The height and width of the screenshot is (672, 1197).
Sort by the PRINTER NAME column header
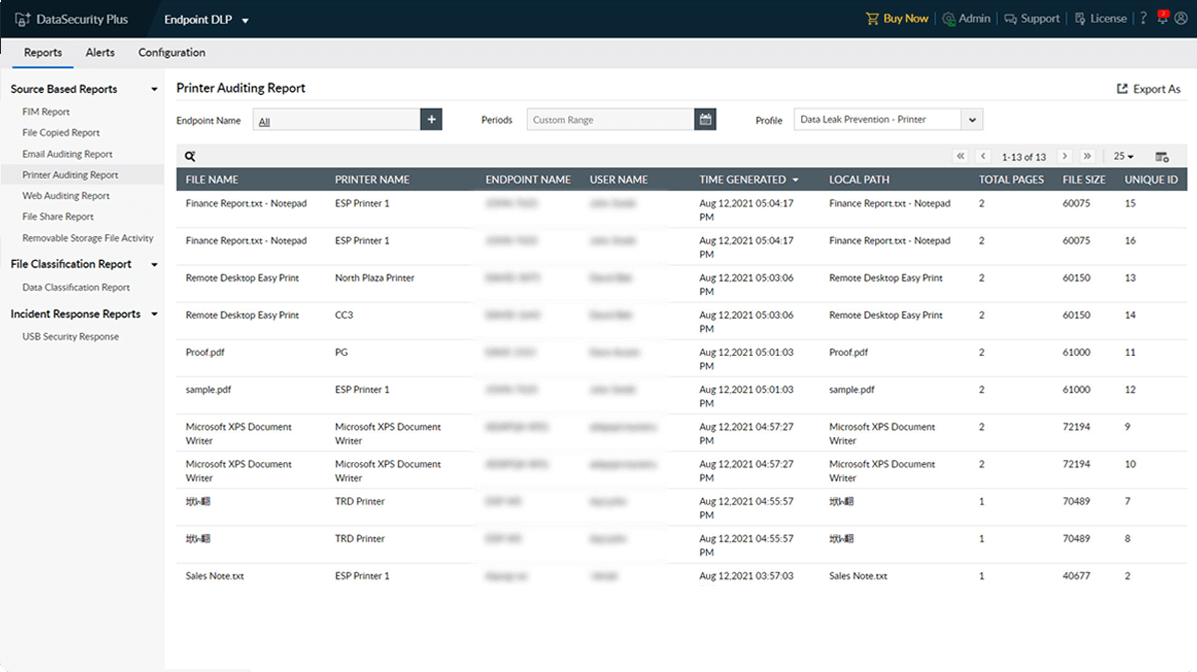coord(372,179)
